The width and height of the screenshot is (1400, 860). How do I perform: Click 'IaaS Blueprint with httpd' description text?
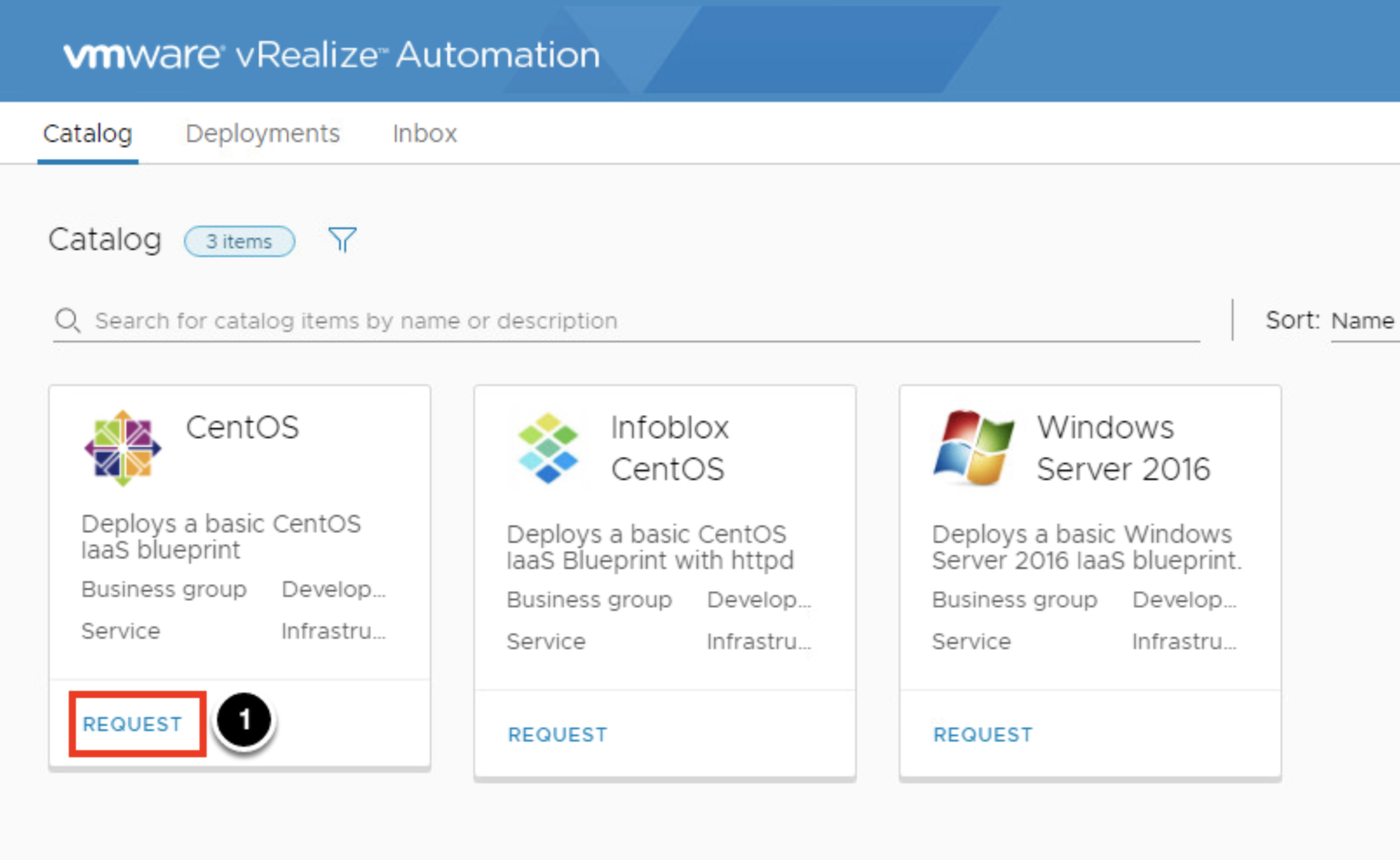650,560
